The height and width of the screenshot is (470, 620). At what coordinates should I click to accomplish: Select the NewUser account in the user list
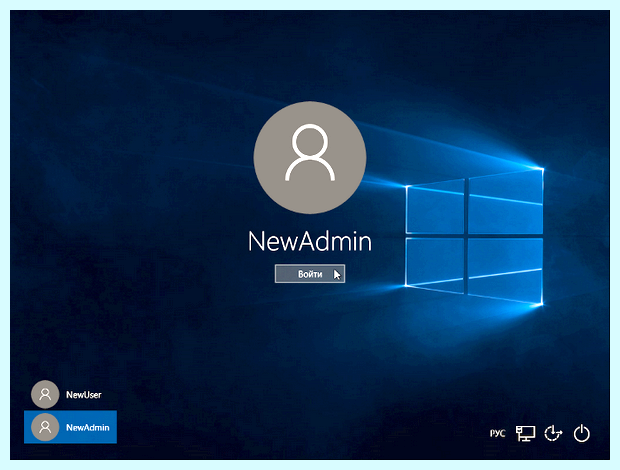tap(70, 394)
